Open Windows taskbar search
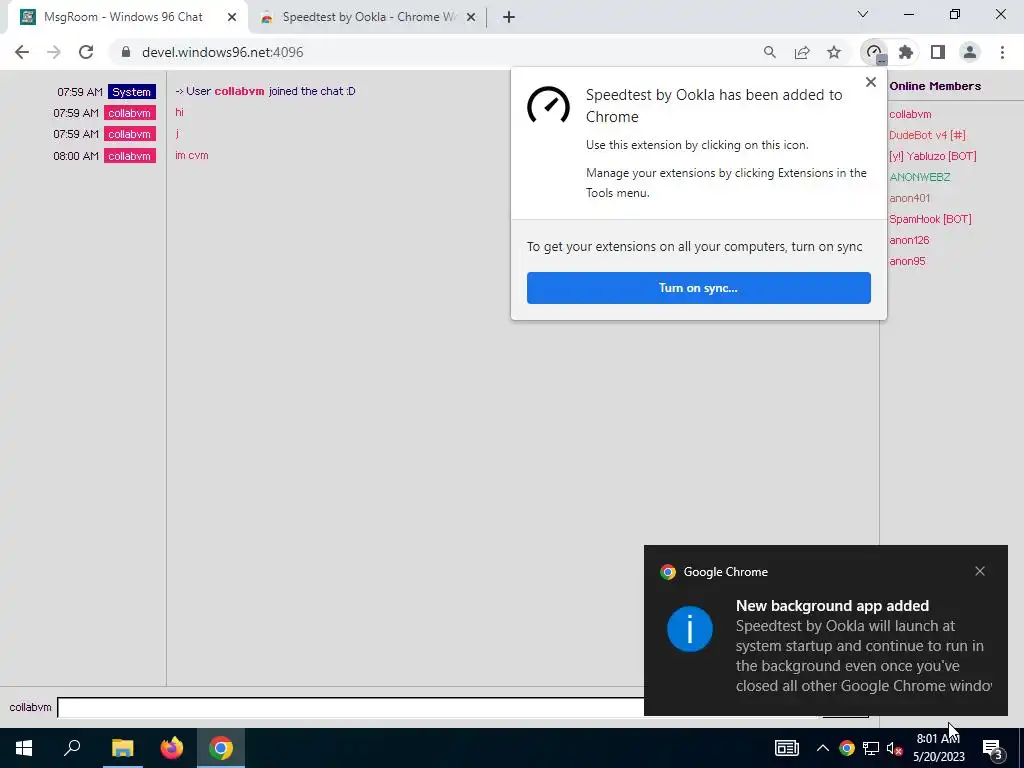1024x768 pixels. pyautogui.click(x=72, y=748)
